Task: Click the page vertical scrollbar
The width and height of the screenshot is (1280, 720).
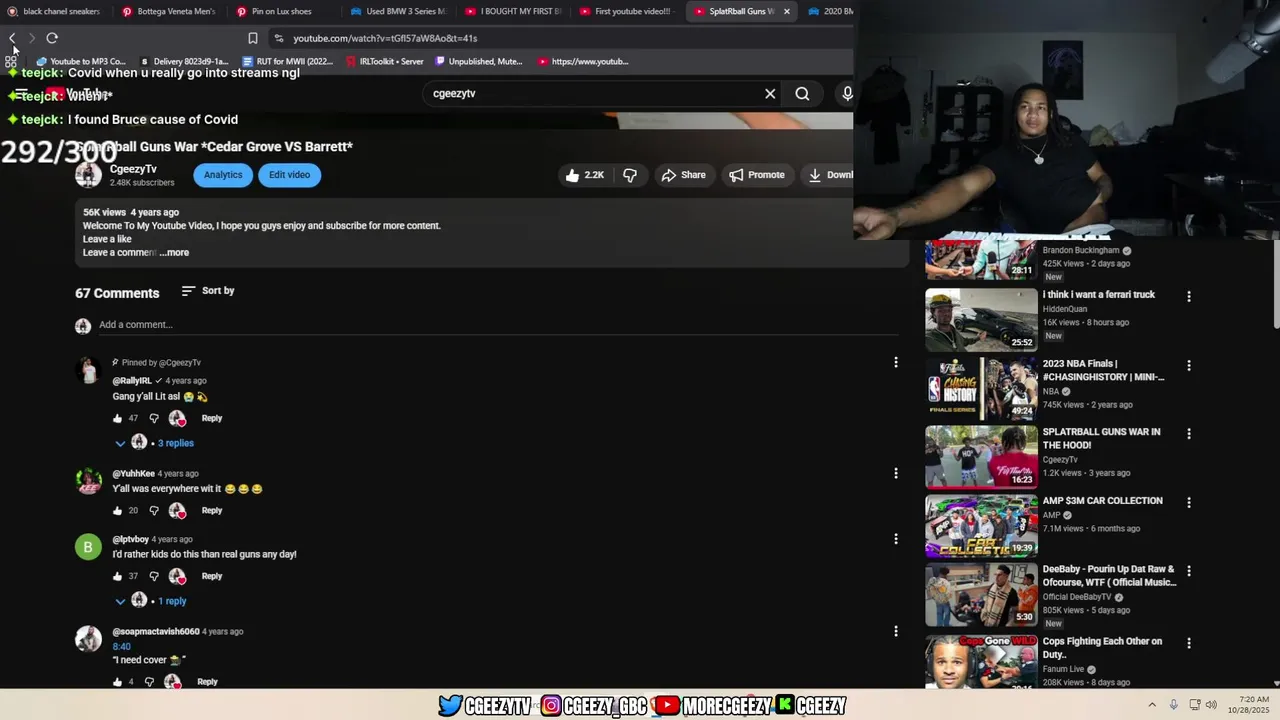Action: [x=1275, y=284]
